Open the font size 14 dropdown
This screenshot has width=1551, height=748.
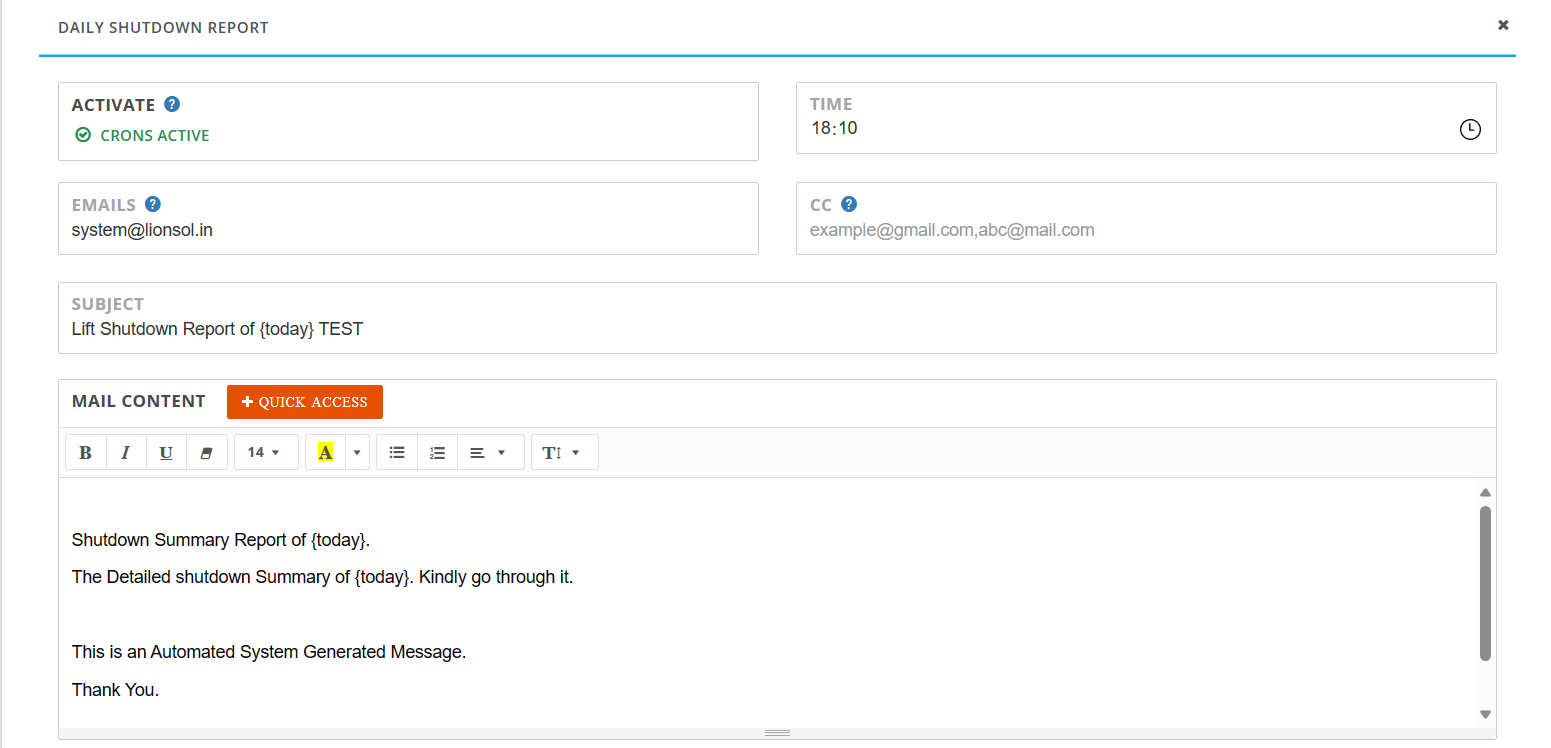pos(266,453)
